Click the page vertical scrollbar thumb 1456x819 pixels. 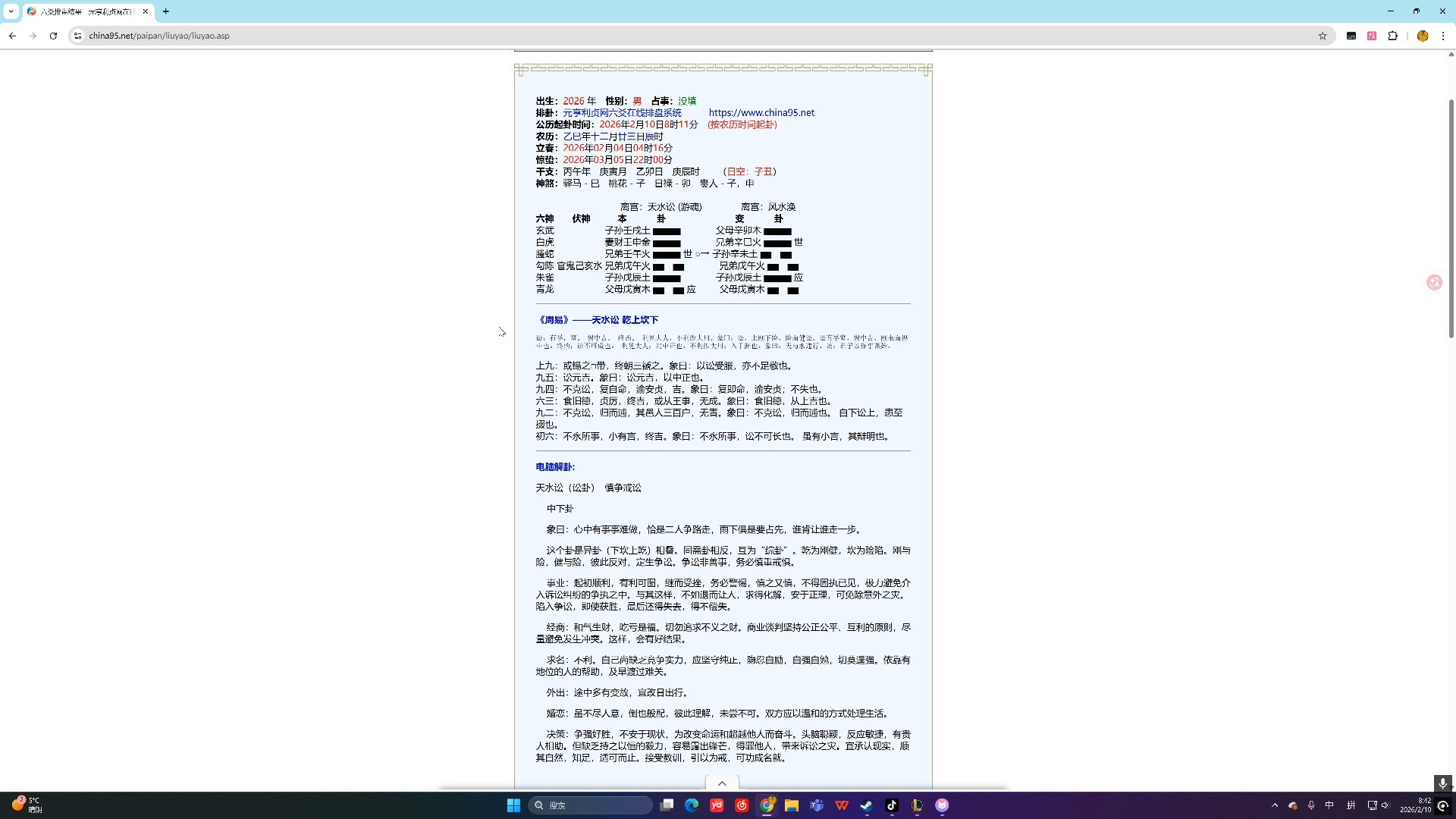tap(1451, 216)
